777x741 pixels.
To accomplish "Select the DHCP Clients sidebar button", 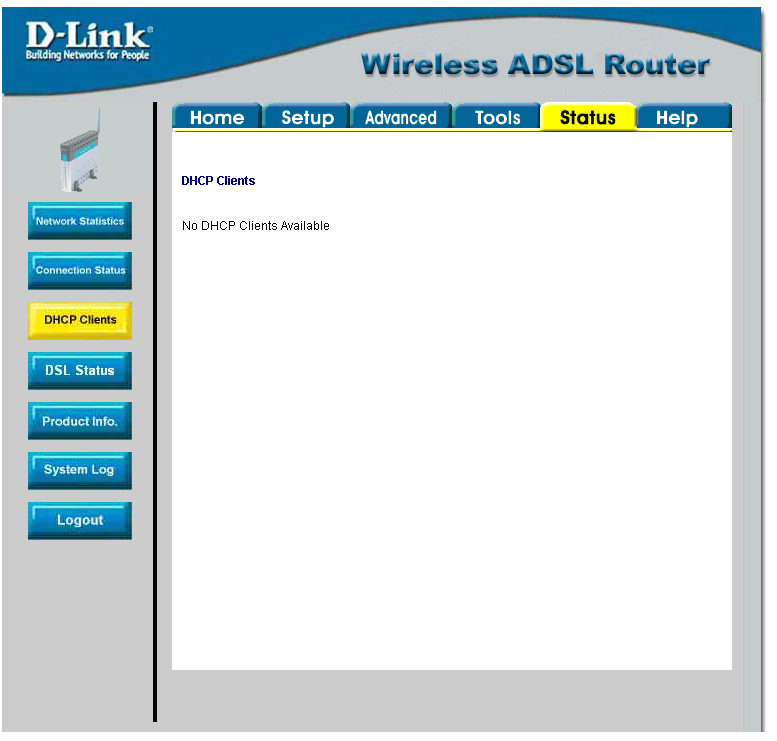I will coord(80,321).
